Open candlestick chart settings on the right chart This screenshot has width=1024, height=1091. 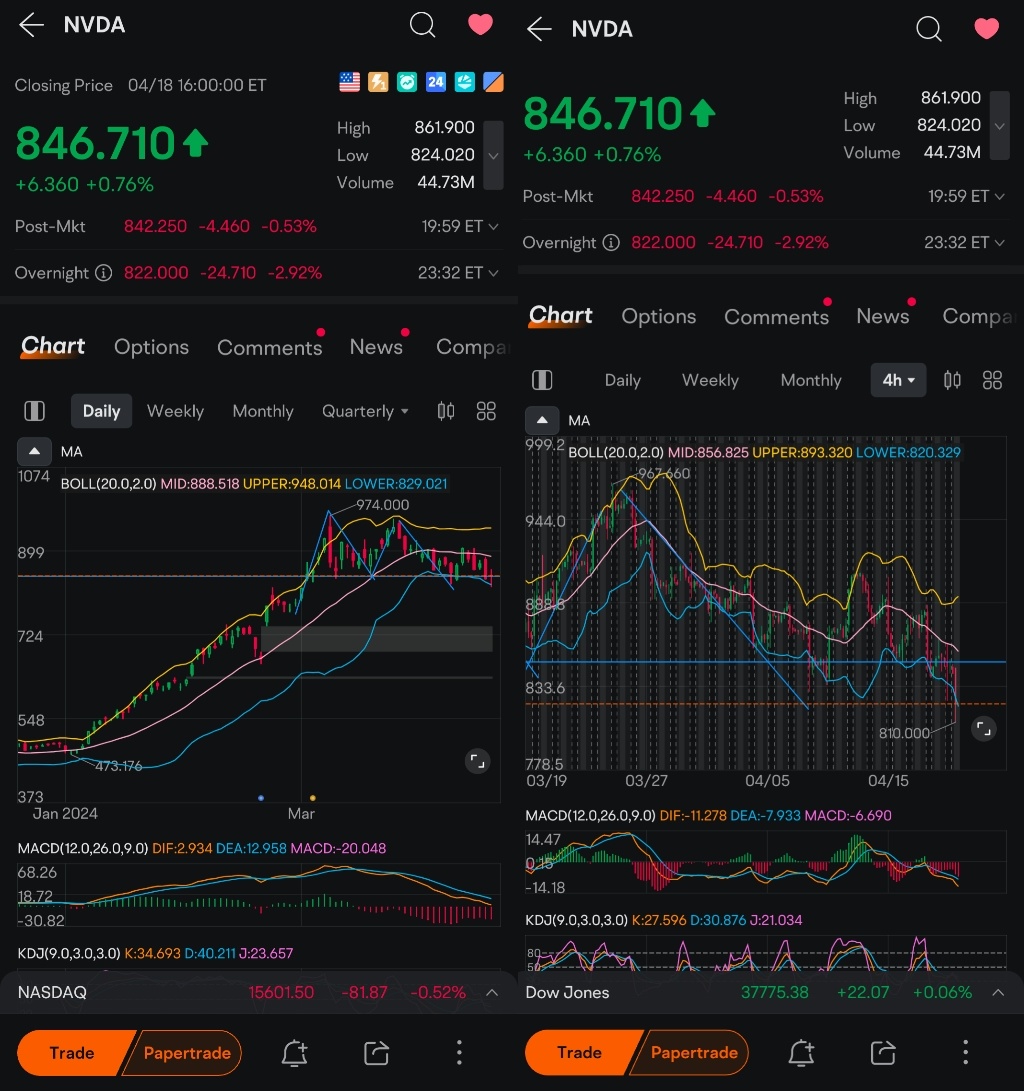(952, 380)
